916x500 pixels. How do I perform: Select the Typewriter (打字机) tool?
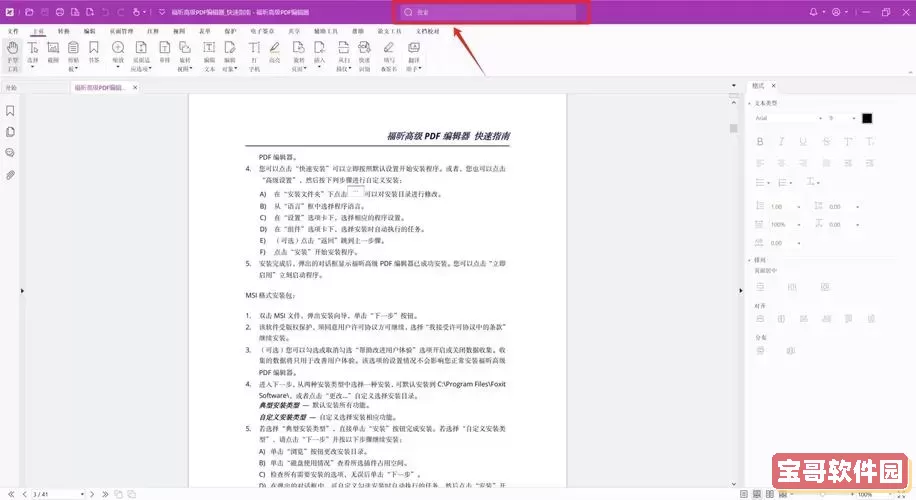coord(254,55)
